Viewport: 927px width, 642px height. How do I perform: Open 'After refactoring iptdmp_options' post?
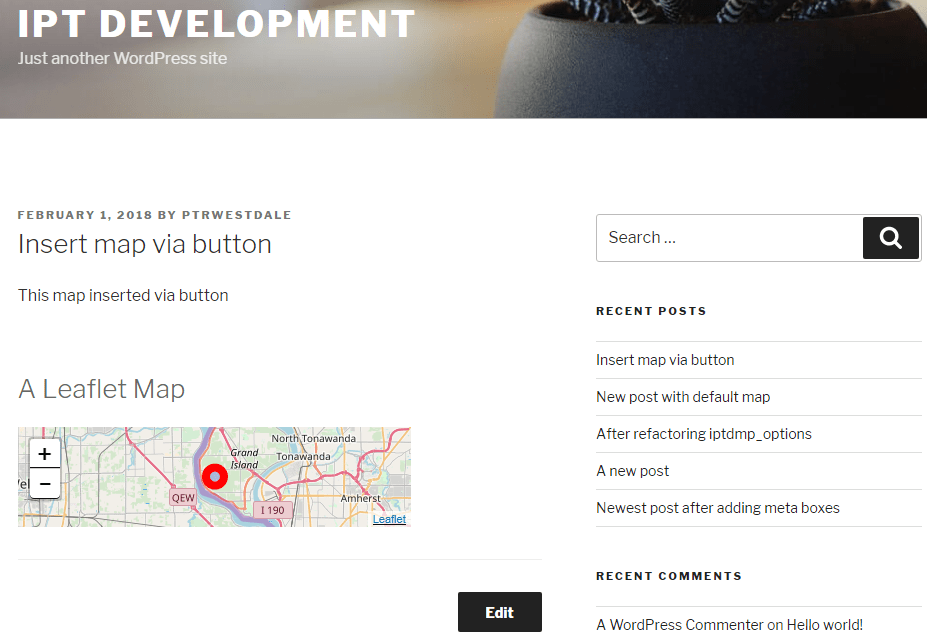click(703, 433)
